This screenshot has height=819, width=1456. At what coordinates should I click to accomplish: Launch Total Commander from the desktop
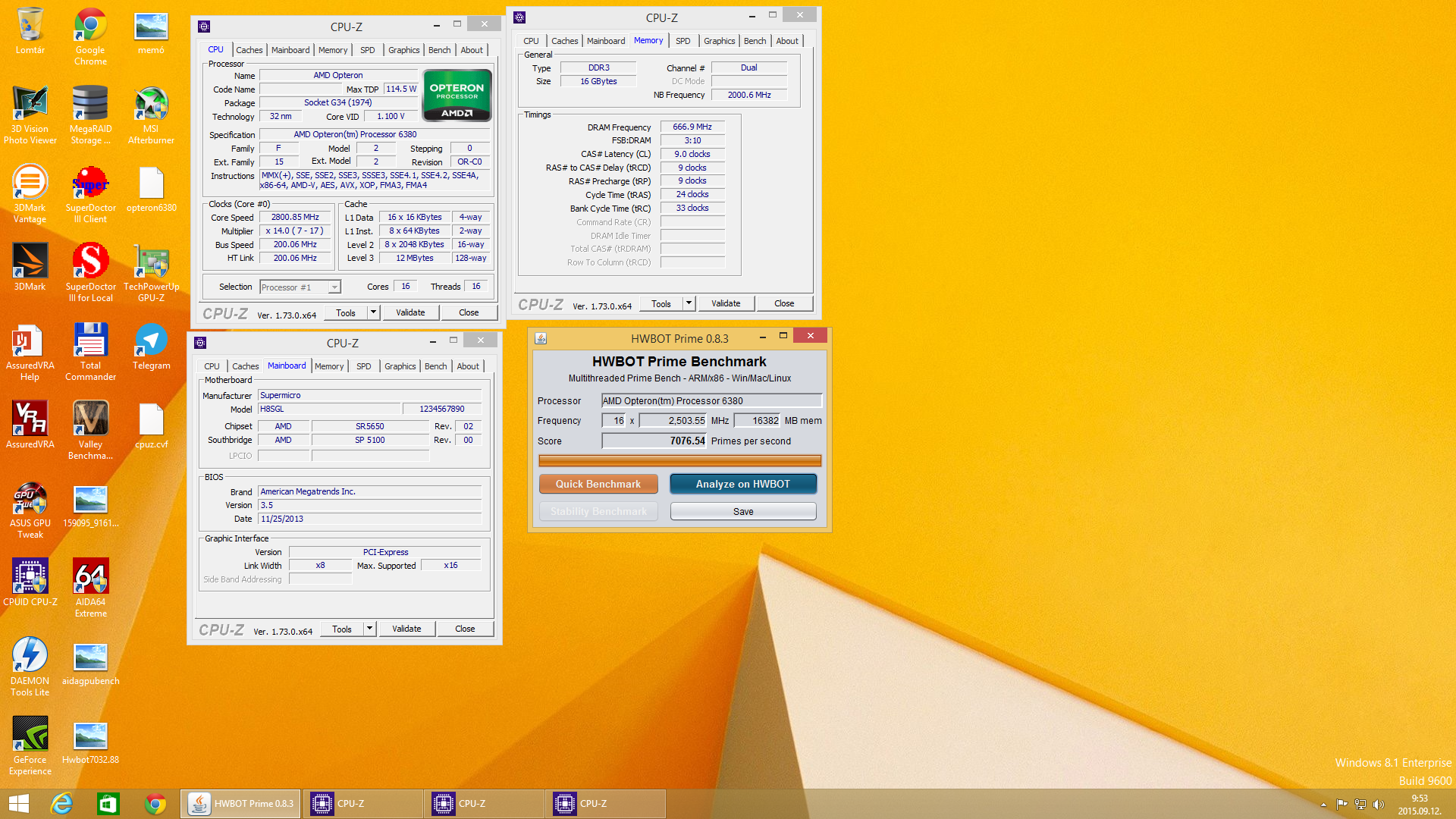(x=90, y=352)
